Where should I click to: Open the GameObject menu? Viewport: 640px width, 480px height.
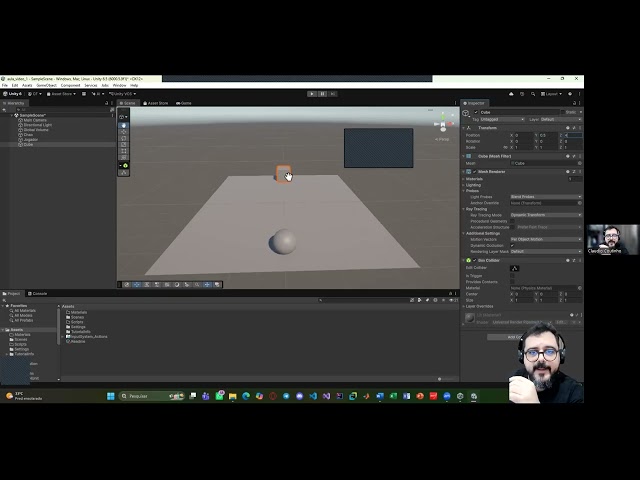point(47,85)
